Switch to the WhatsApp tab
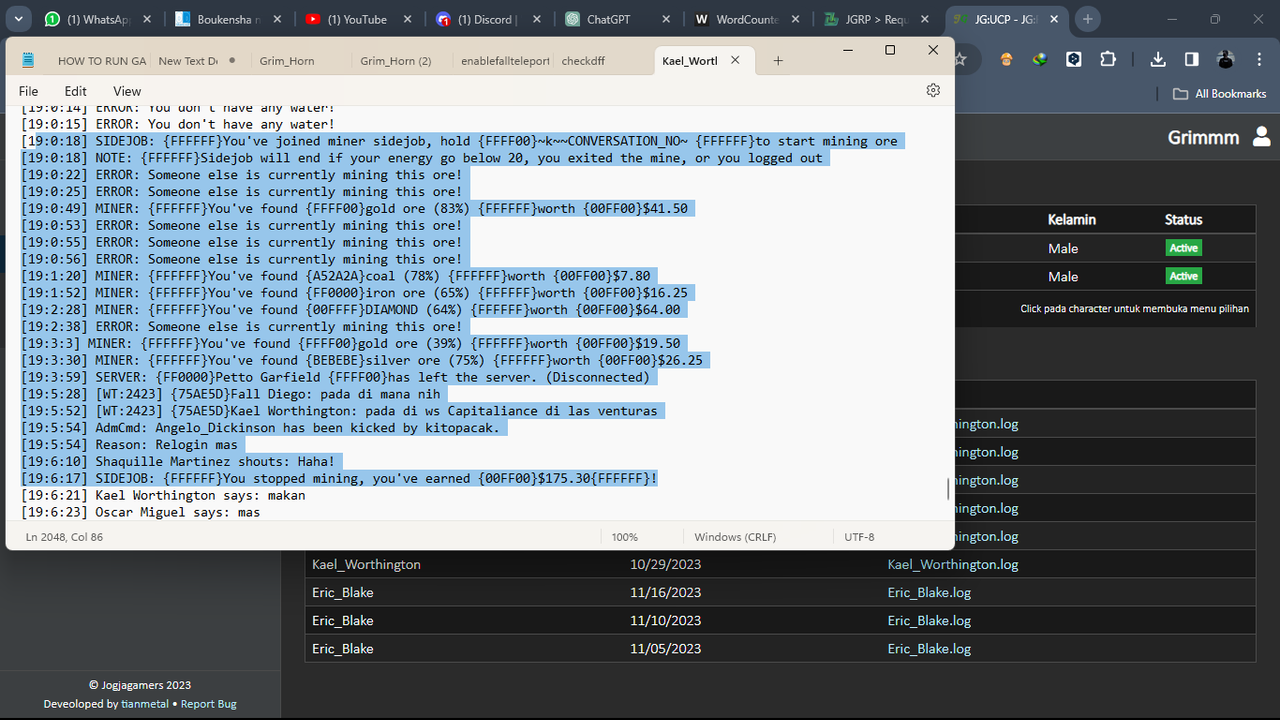The width and height of the screenshot is (1280, 720). (98, 19)
